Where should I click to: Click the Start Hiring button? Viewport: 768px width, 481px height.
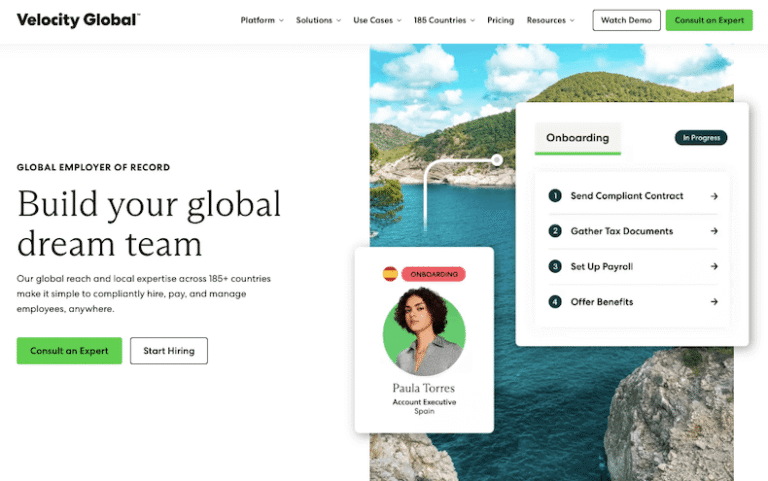point(169,351)
